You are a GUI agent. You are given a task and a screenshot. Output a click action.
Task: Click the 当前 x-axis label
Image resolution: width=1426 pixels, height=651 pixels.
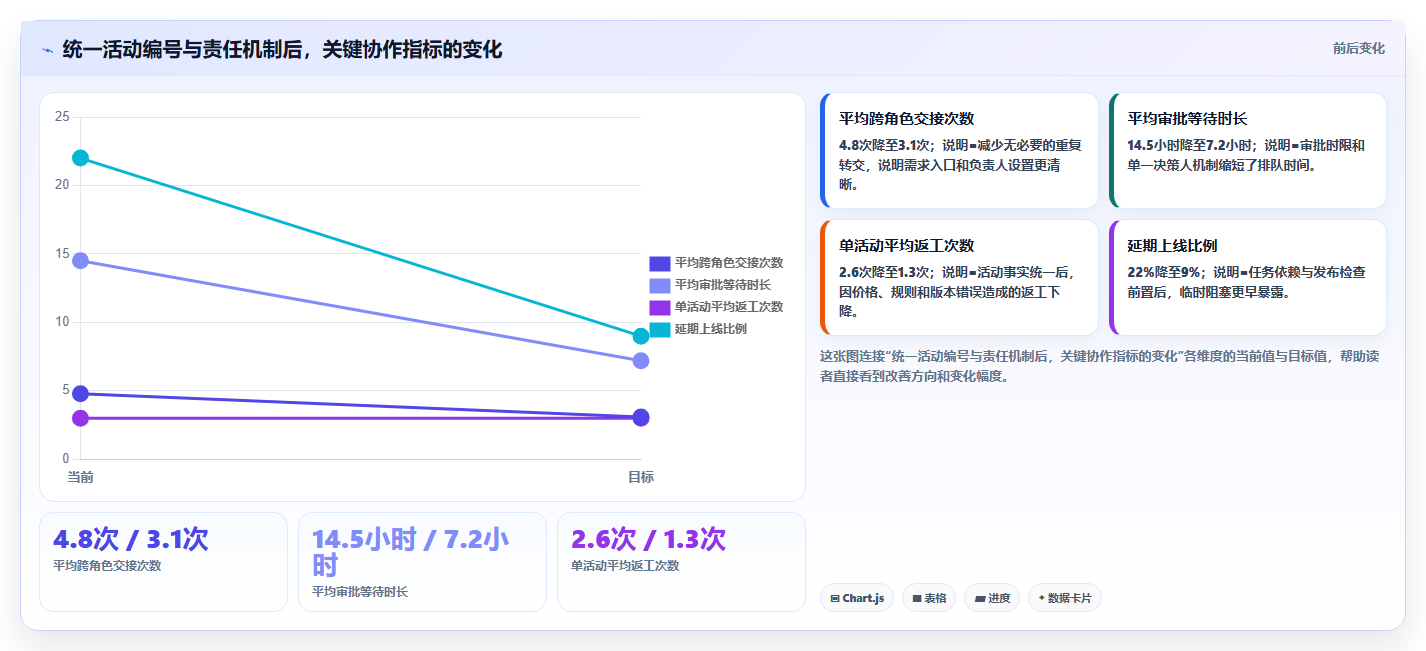tap(81, 477)
